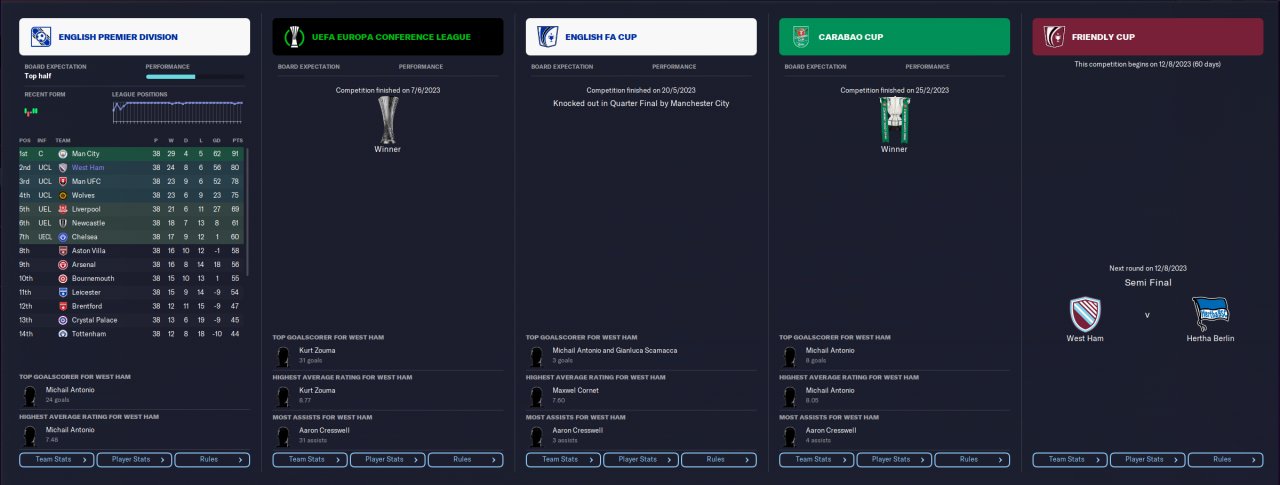
Task: Click the Bournemouth badge in the table
Action: point(63,279)
